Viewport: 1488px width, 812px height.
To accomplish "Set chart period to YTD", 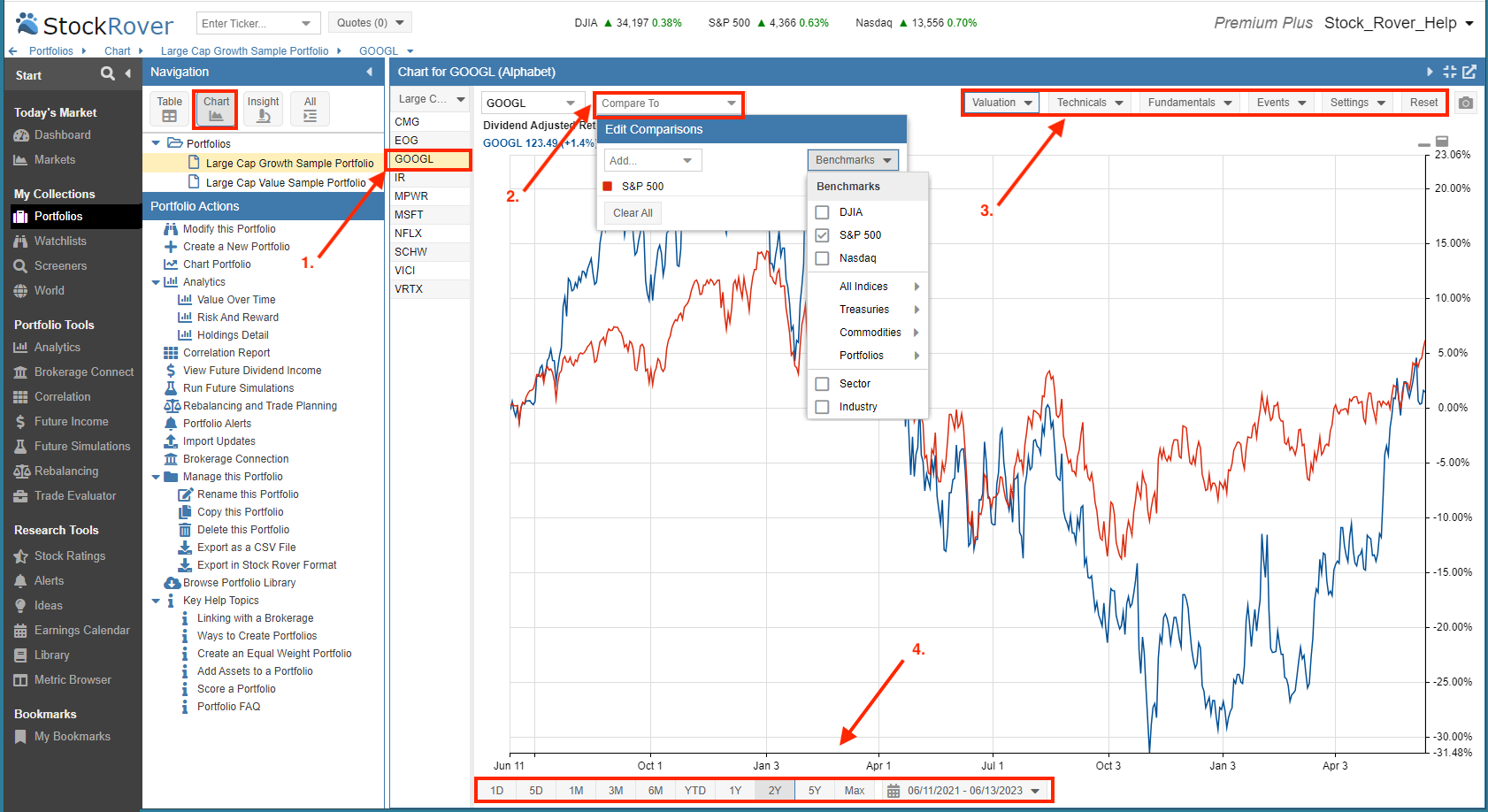I will [695, 791].
